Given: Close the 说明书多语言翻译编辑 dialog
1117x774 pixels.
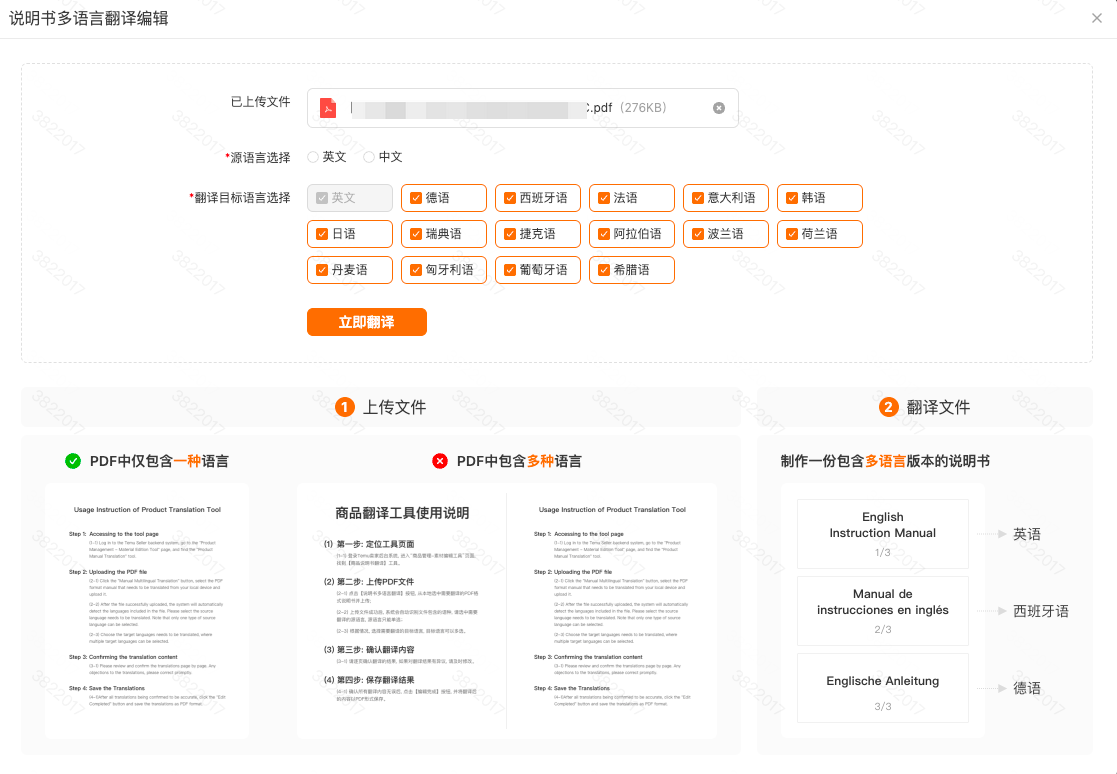Looking at the screenshot, I should click(1097, 18).
